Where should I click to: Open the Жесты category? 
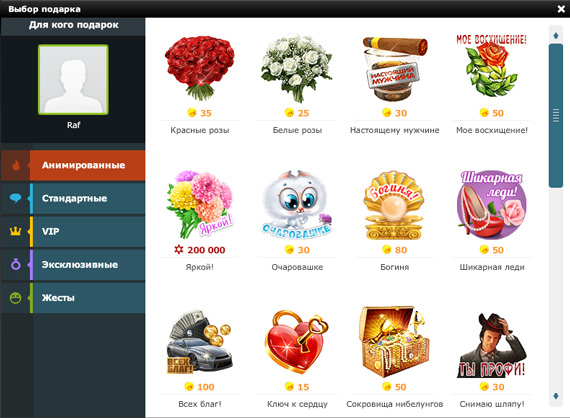73,298
